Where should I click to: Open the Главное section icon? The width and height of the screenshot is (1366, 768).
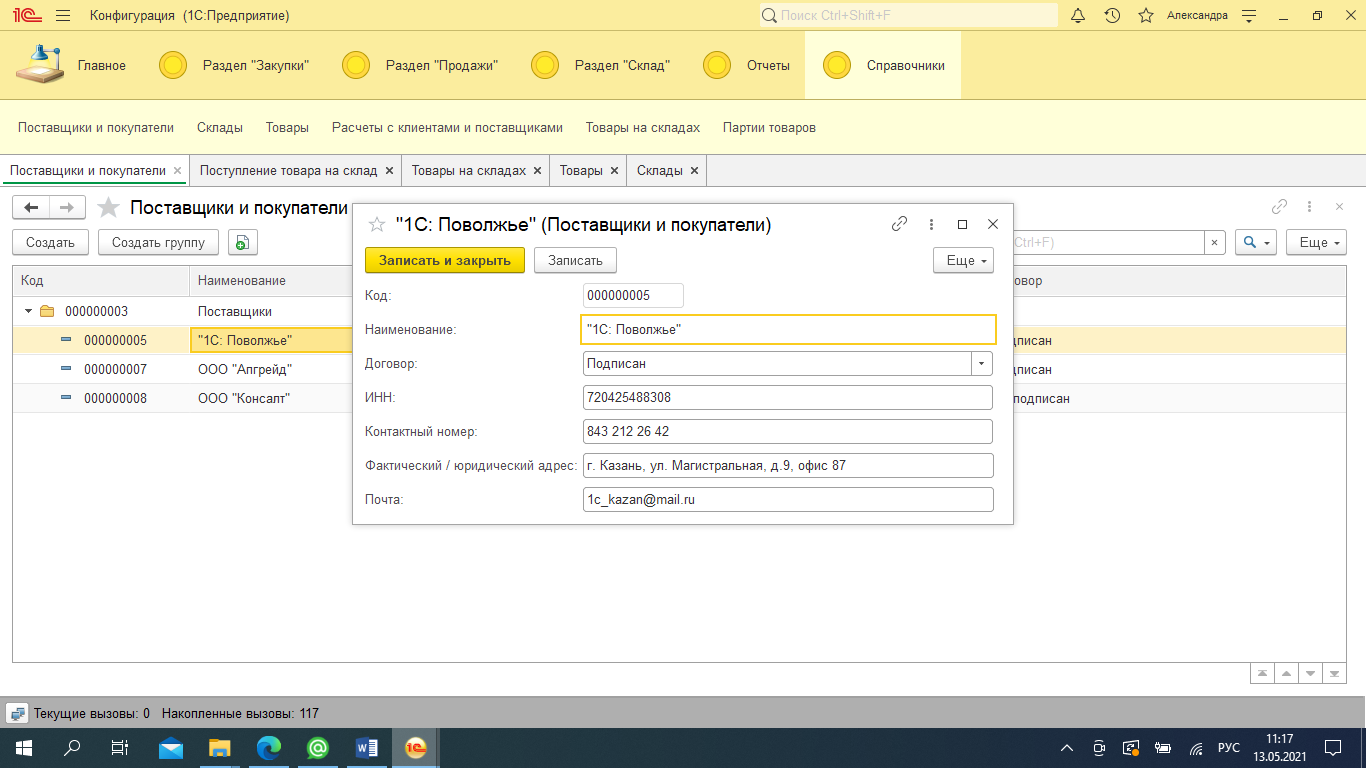click(x=40, y=65)
